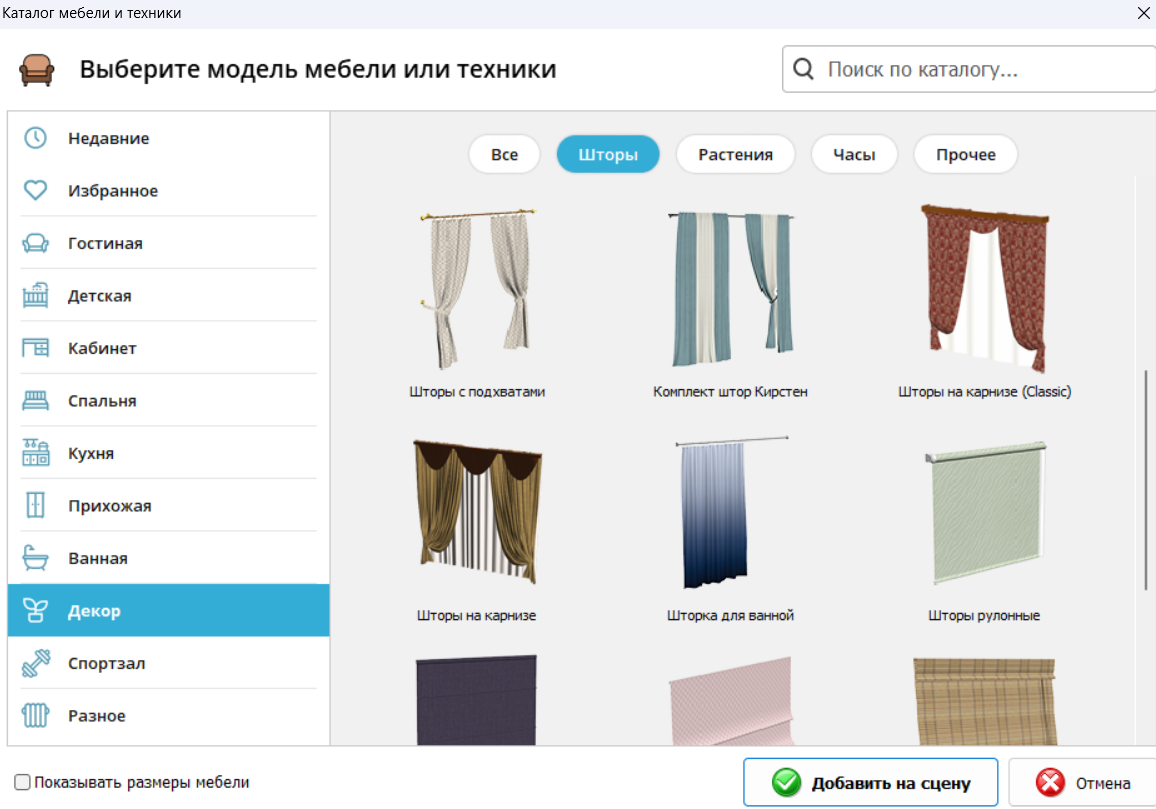Select the Комплект штор Кирстен thumbnail

pos(731,288)
